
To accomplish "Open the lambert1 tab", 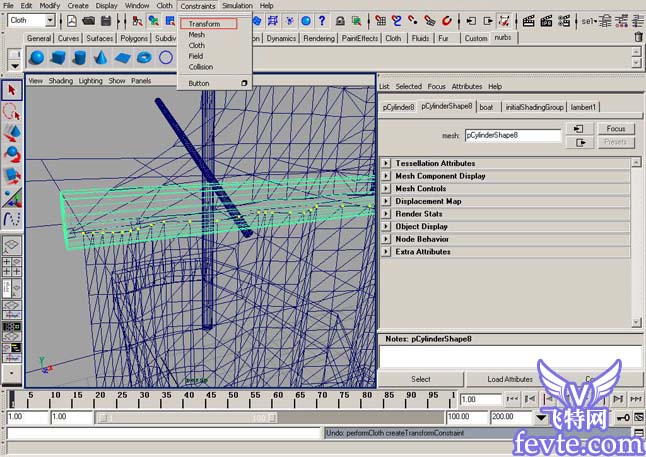I will (x=583, y=107).
